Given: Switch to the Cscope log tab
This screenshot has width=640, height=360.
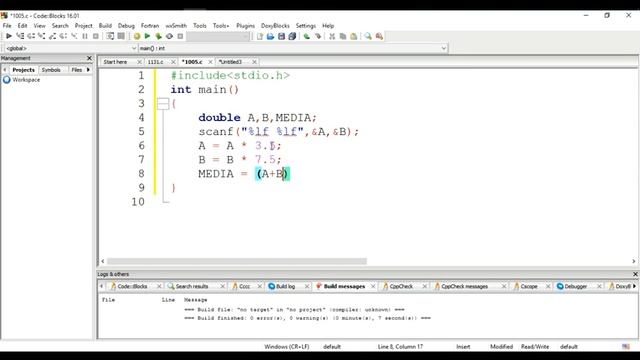Looking at the screenshot, I should tap(529, 287).
